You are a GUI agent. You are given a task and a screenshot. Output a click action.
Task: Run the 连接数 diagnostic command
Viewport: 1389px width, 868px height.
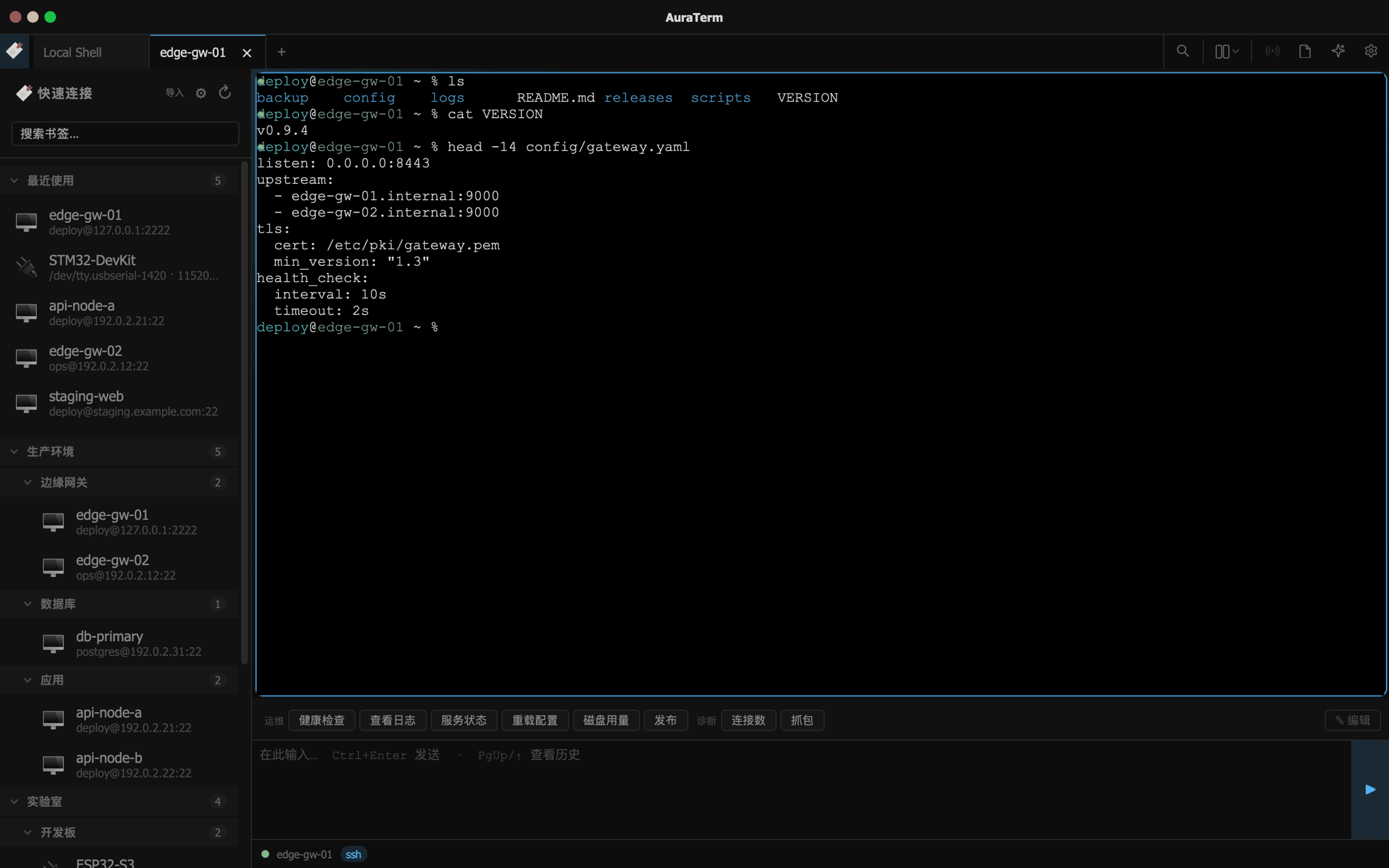click(x=748, y=720)
